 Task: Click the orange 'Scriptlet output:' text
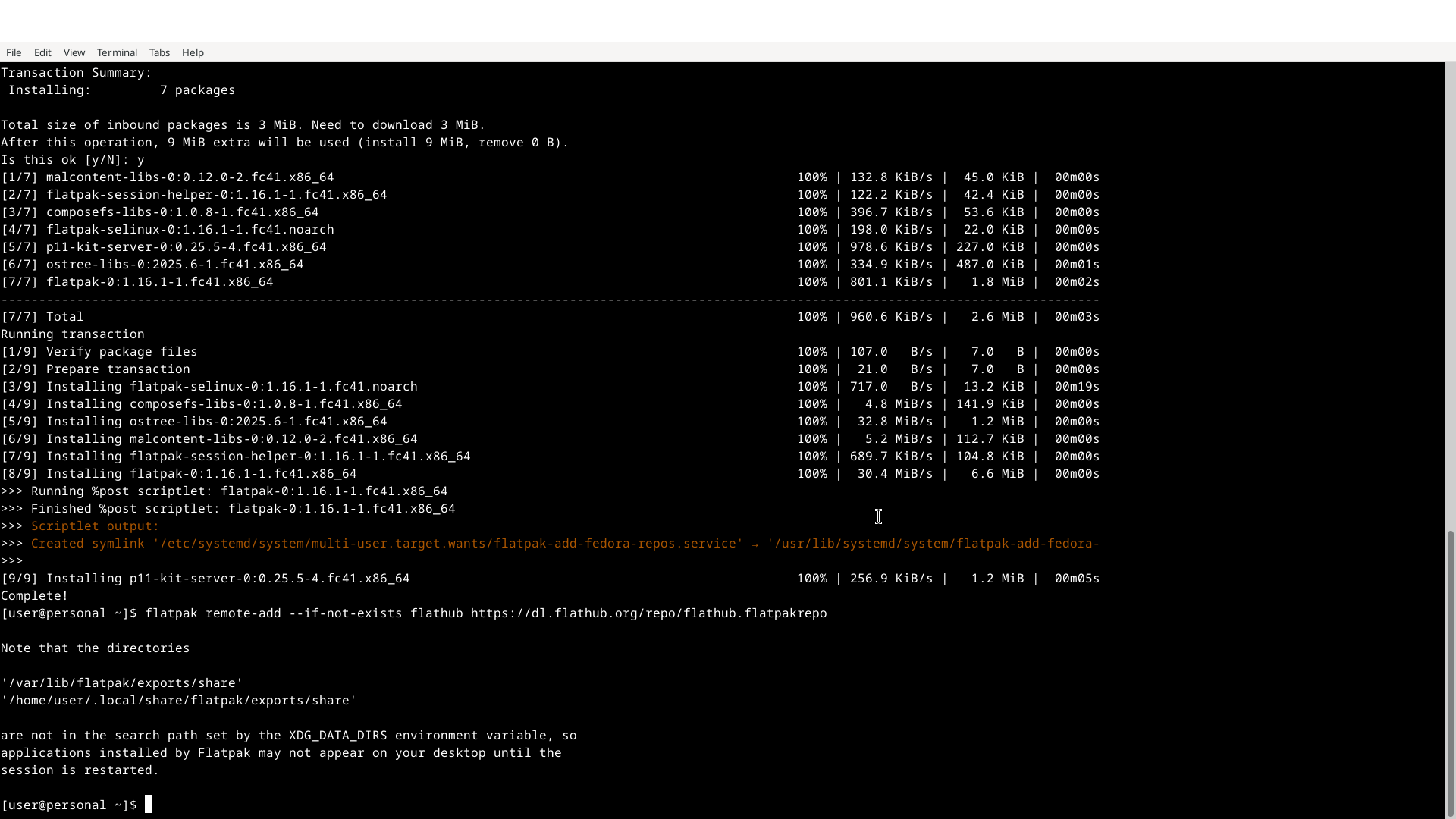(x=95, y=526)
